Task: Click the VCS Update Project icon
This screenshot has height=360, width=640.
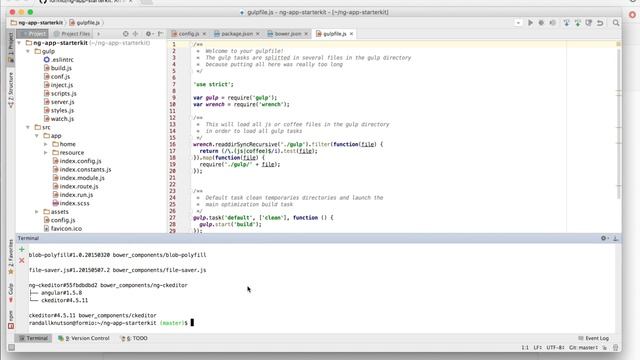Action: [567, 23]
